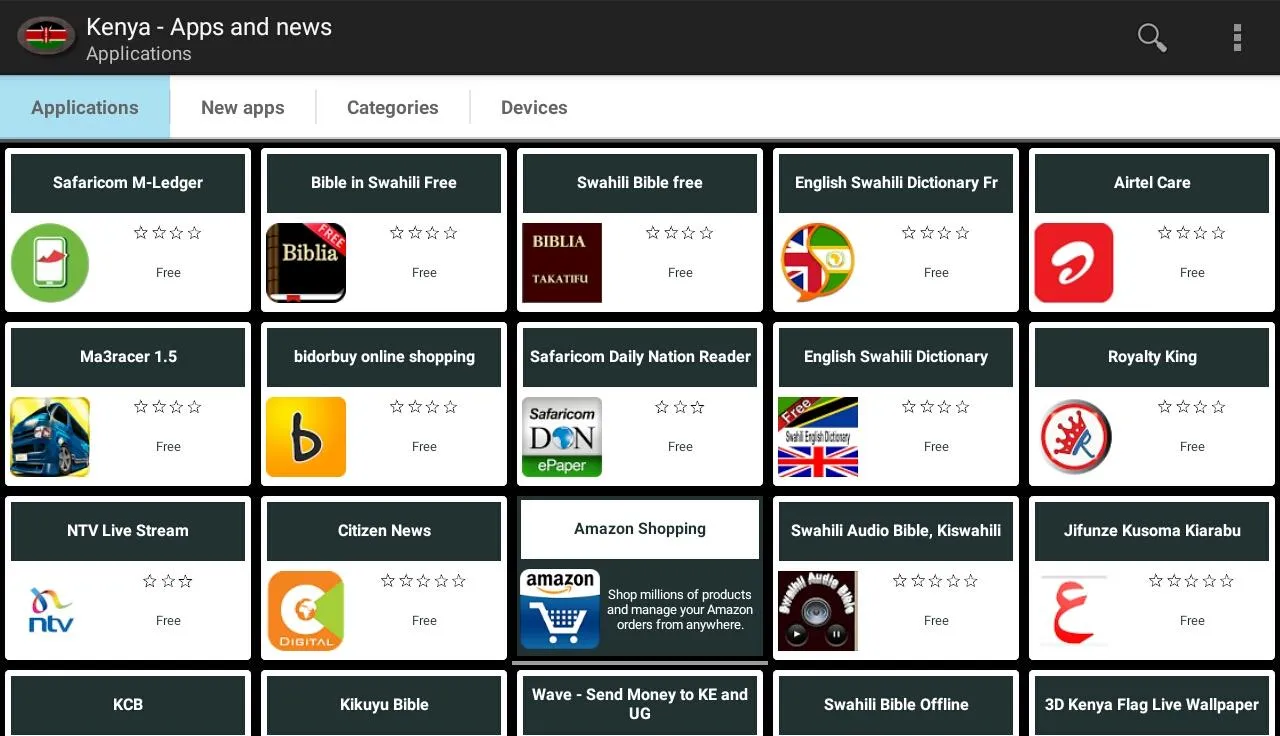Select the bidorbuy online shopping title

tap(384, 356)
